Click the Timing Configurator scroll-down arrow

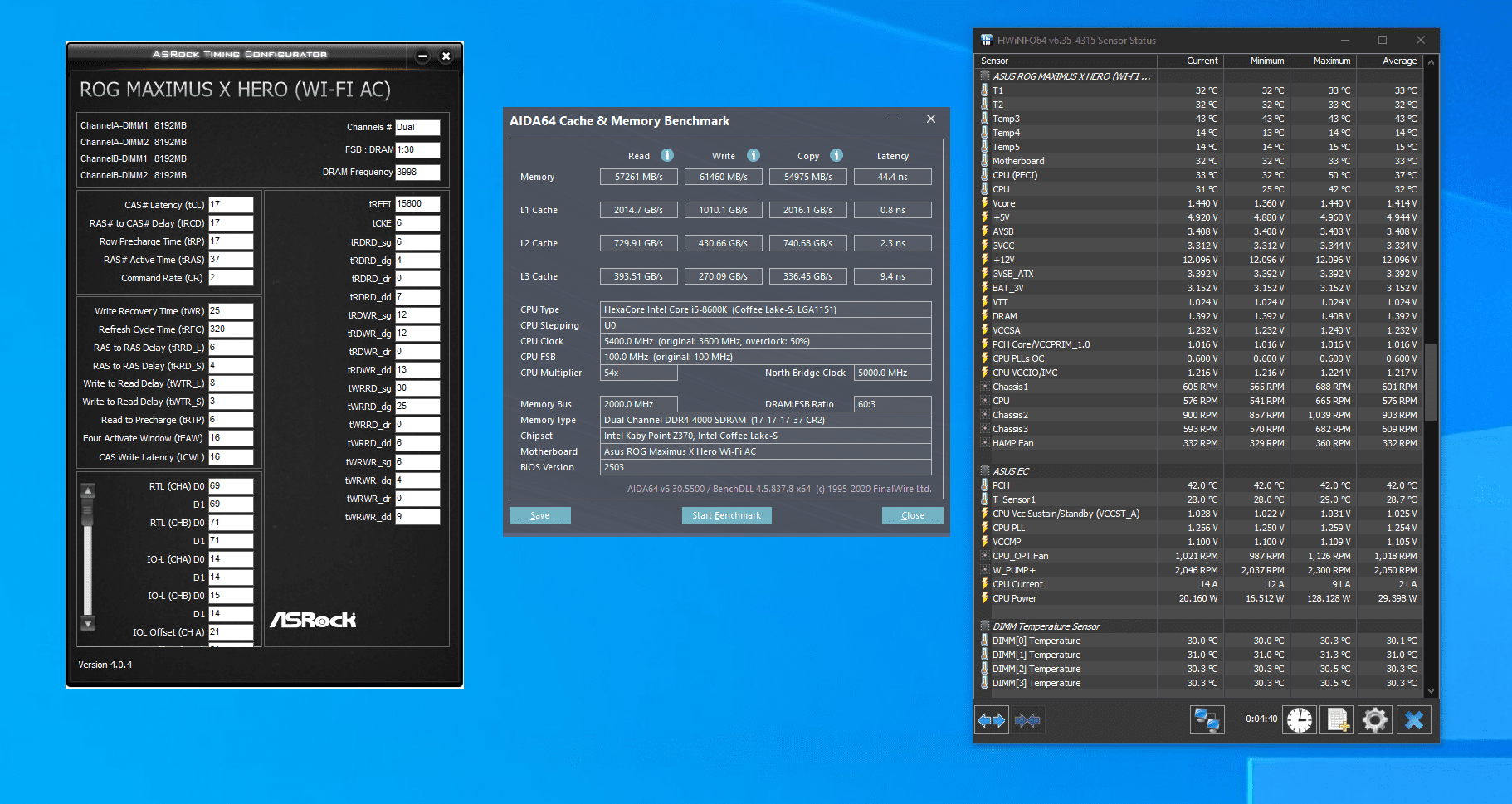coord(88,623)
